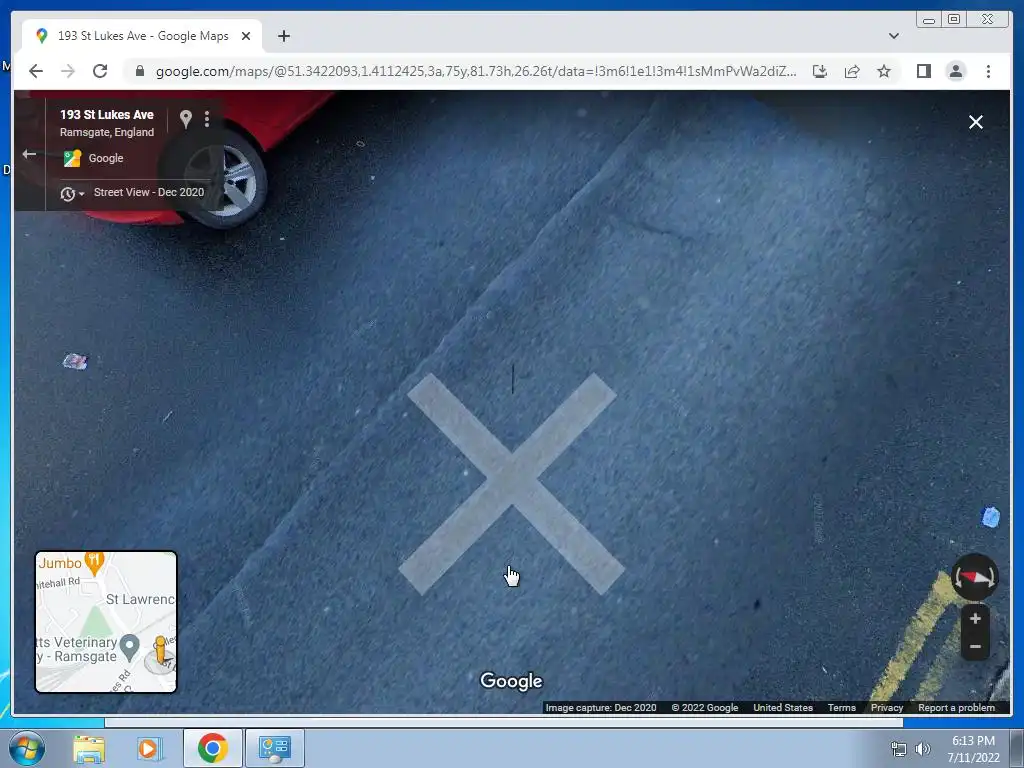This screenshot has width=1024, height=768.
Task: Click the Chrome taskbar icon
Action: (212, 748)
